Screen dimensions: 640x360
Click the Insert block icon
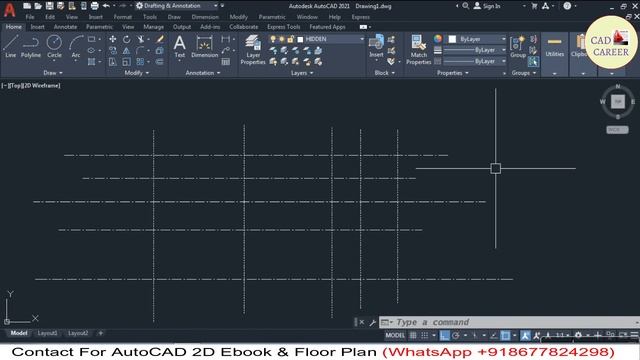(x=376, y=46)
